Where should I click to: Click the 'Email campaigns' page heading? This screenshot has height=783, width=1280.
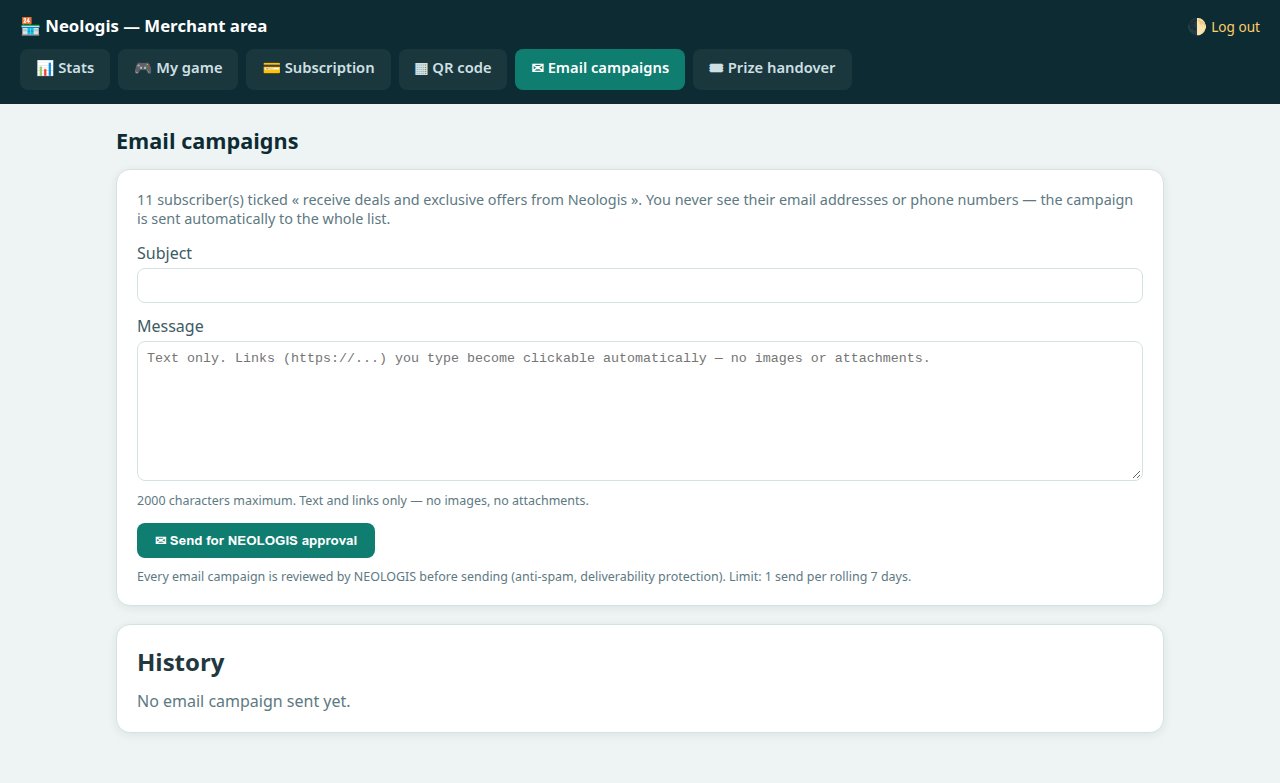coord(207,141)
